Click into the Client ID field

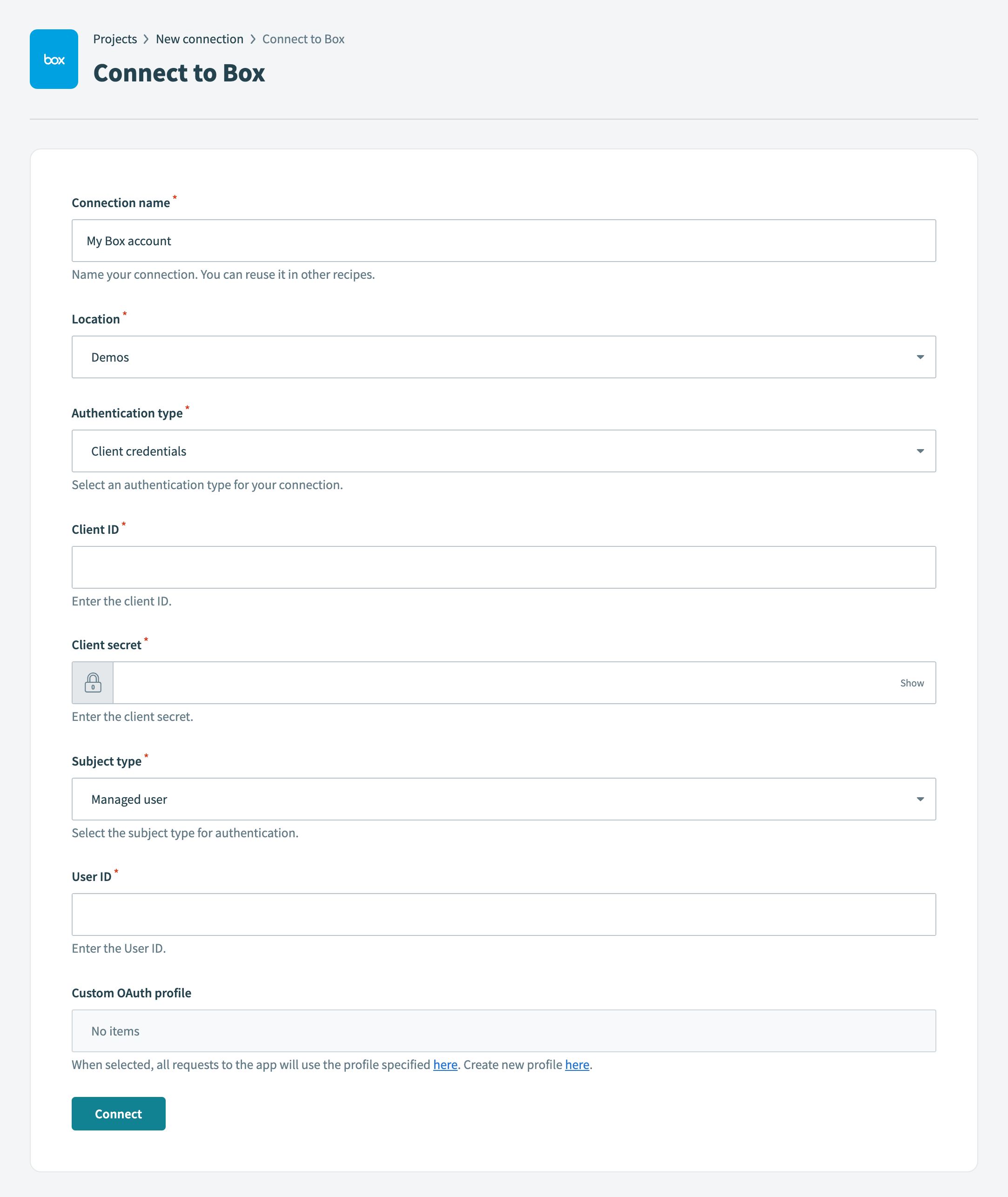click(503, 567)
